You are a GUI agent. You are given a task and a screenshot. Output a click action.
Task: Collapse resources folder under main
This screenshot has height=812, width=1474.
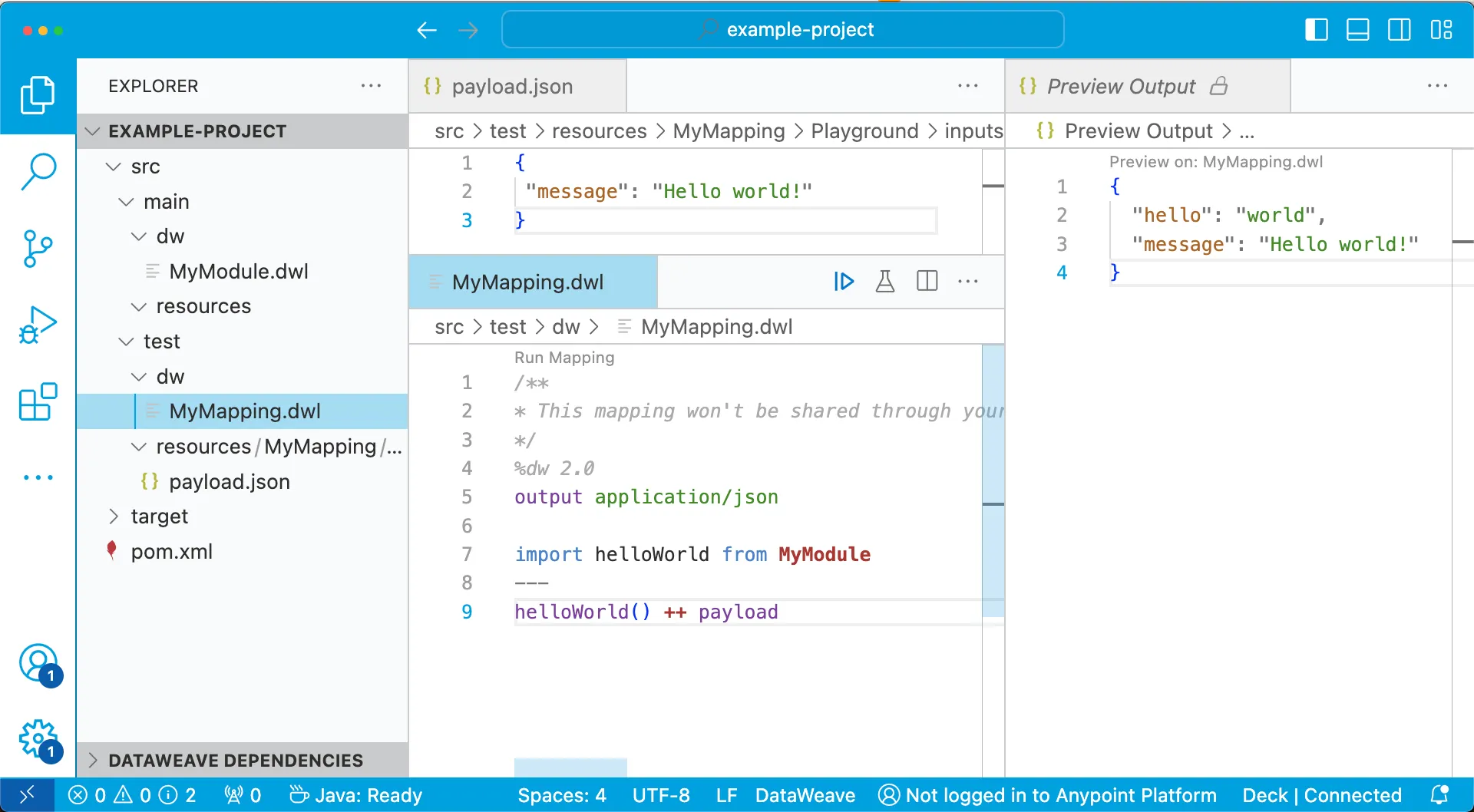pos(243,306)
